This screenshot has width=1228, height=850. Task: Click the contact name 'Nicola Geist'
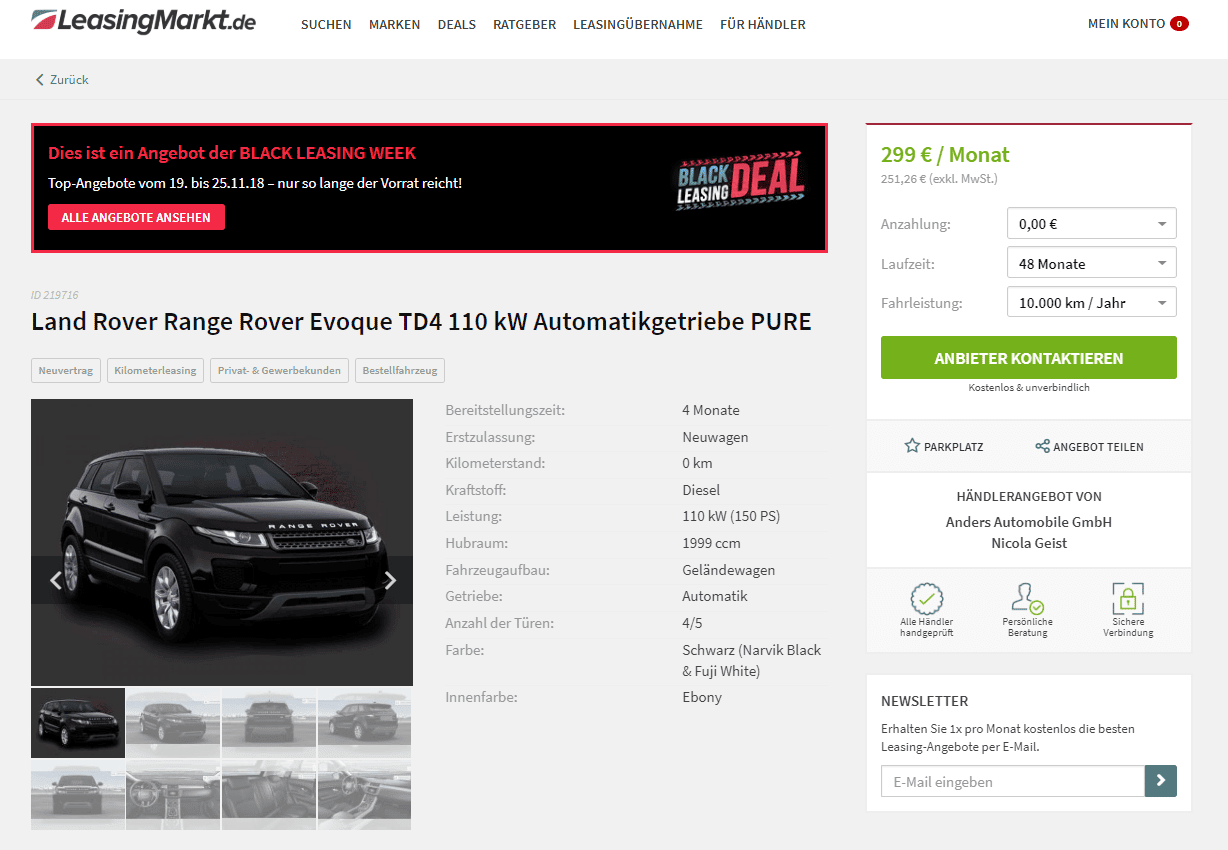[x=1029, y=543]
